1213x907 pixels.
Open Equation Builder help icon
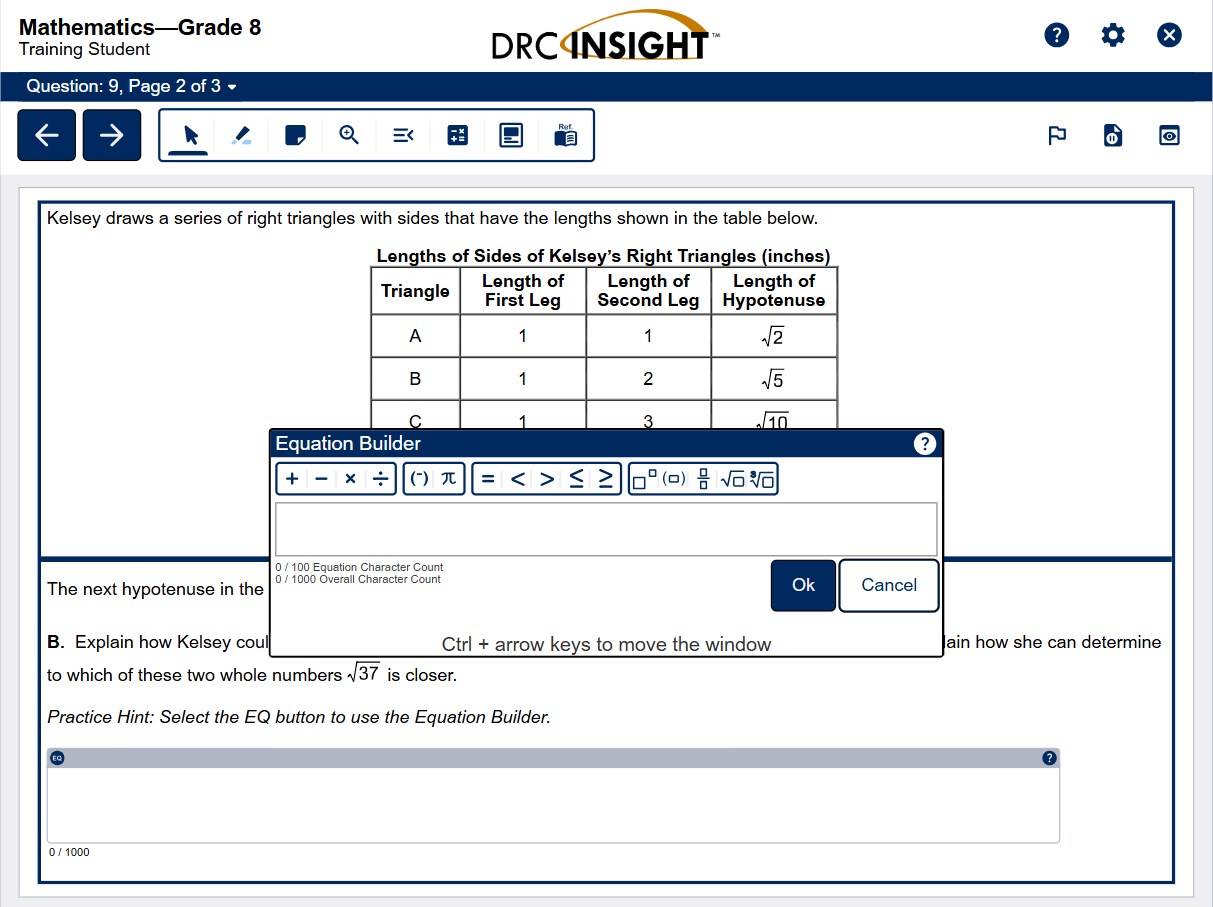point(925,444)
